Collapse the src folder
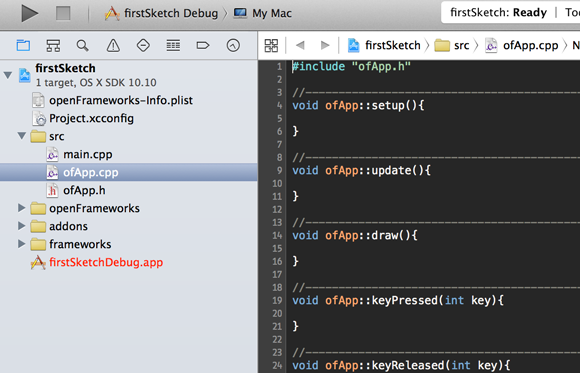 click(22, 136)
